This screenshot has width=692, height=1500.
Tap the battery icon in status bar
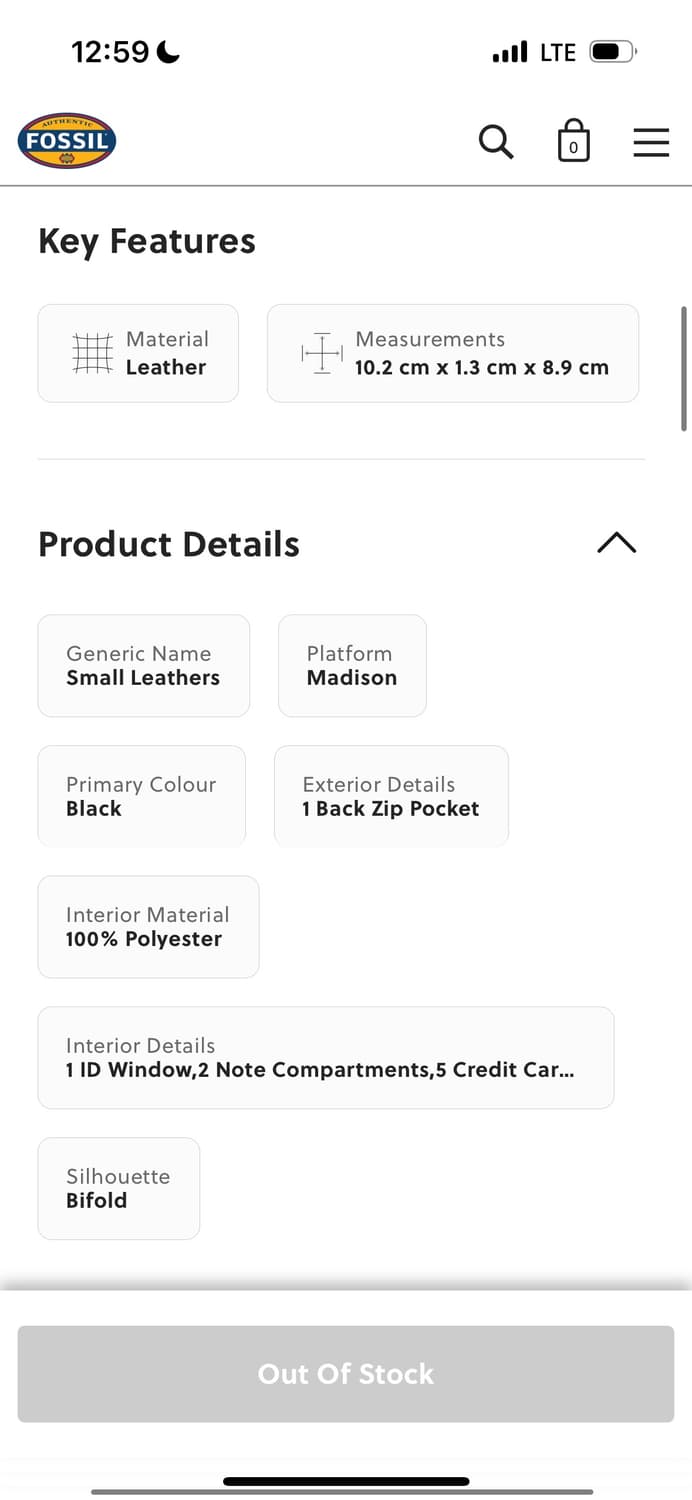click(611, 52)
